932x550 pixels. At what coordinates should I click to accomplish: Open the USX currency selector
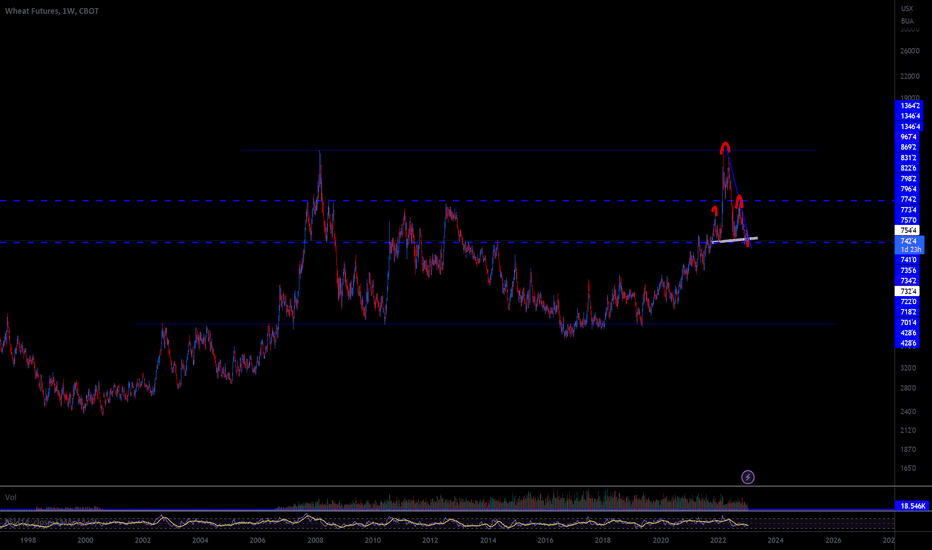pos(907,8)
